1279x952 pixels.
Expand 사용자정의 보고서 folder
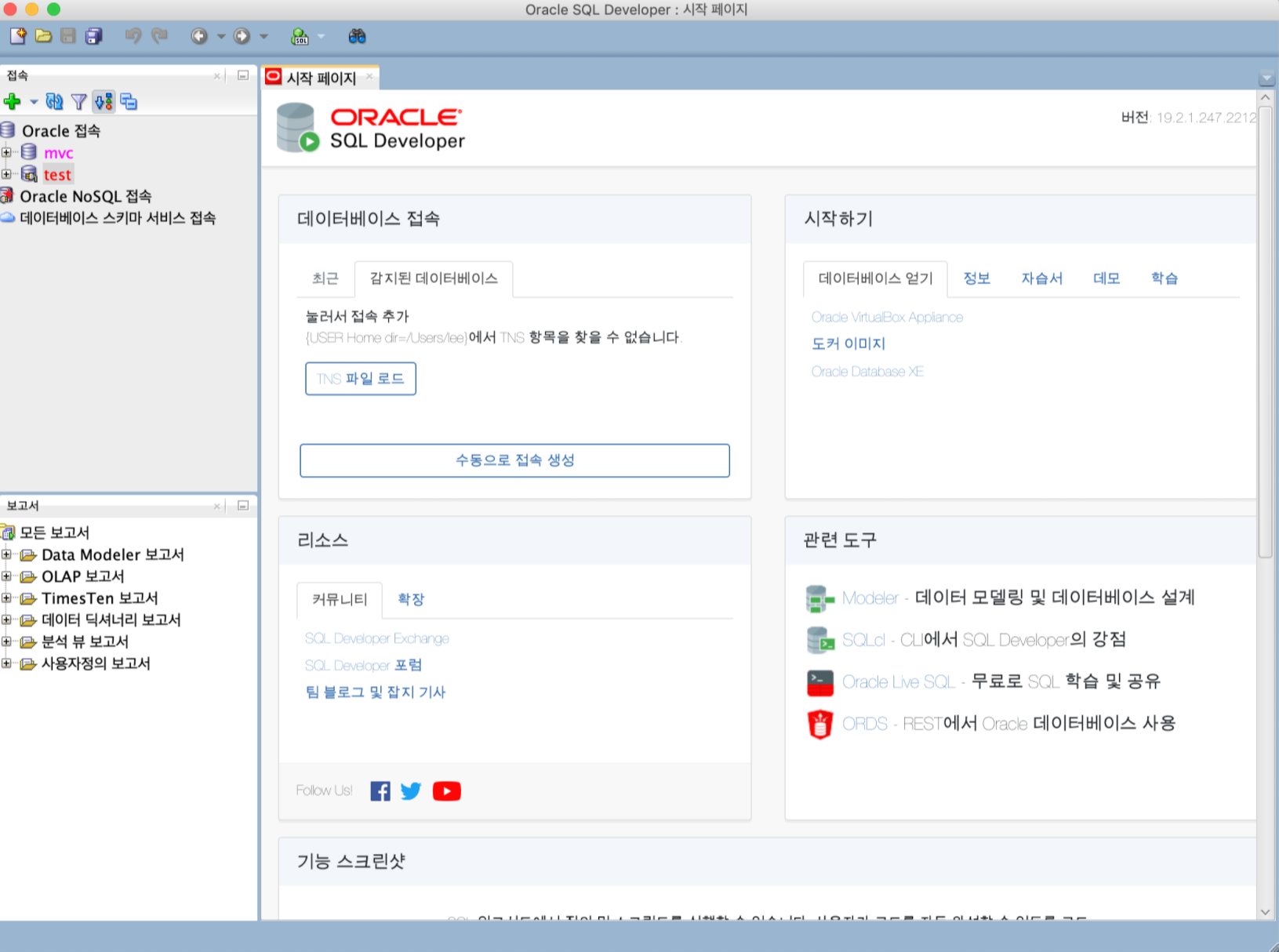coord(6,663)
